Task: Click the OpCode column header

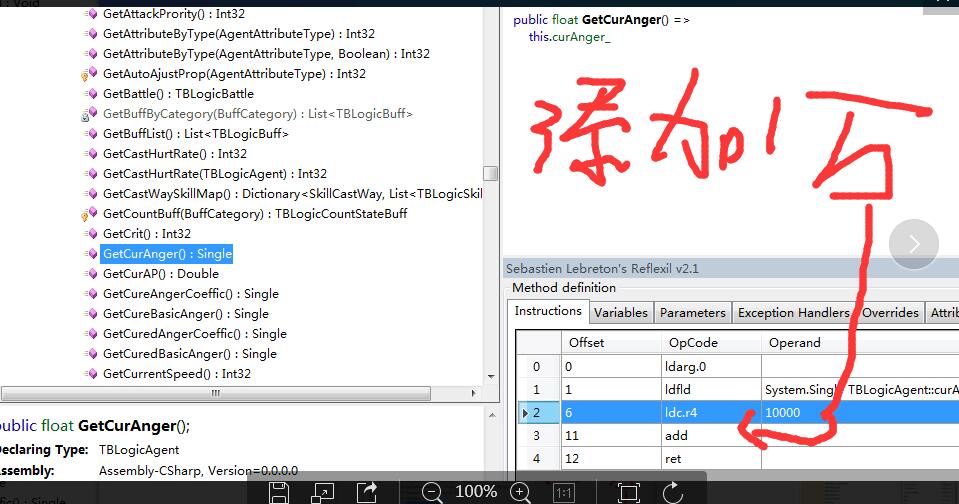Action: [711, 343]
